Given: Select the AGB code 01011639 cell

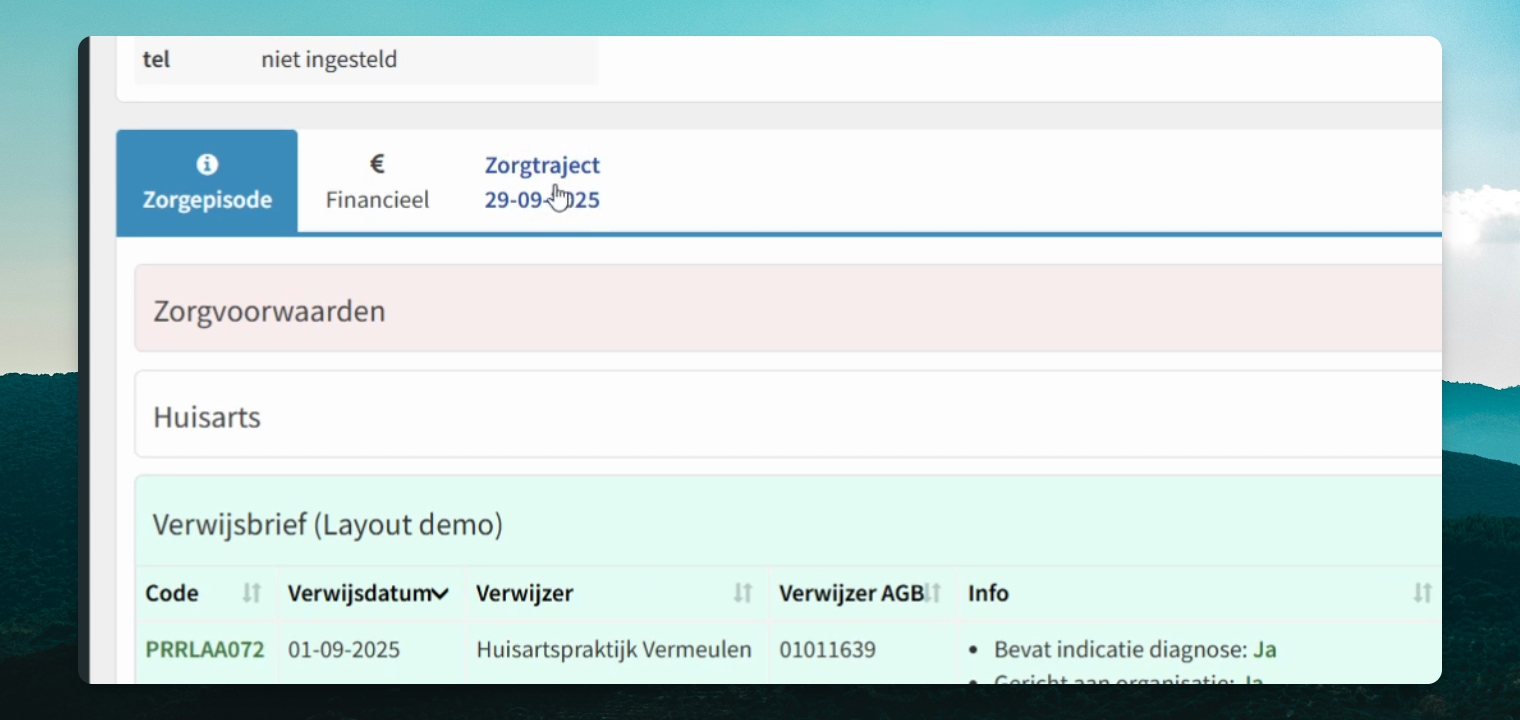Looking at the screenshot, I should (x=827, y=650).
